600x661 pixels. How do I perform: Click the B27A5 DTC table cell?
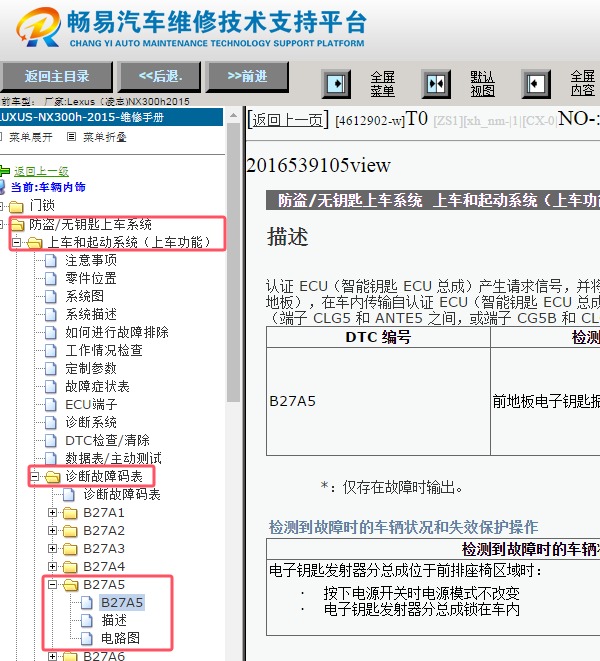point(378,401)
